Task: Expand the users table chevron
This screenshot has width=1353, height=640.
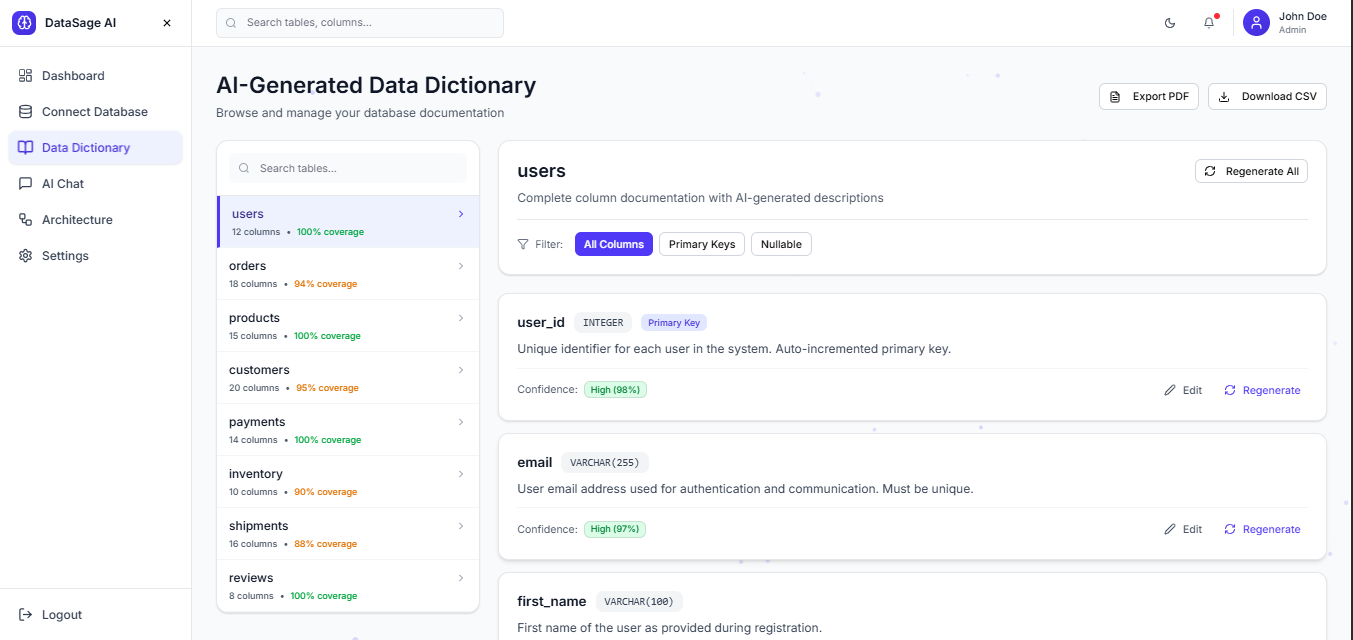Action: 461,214
